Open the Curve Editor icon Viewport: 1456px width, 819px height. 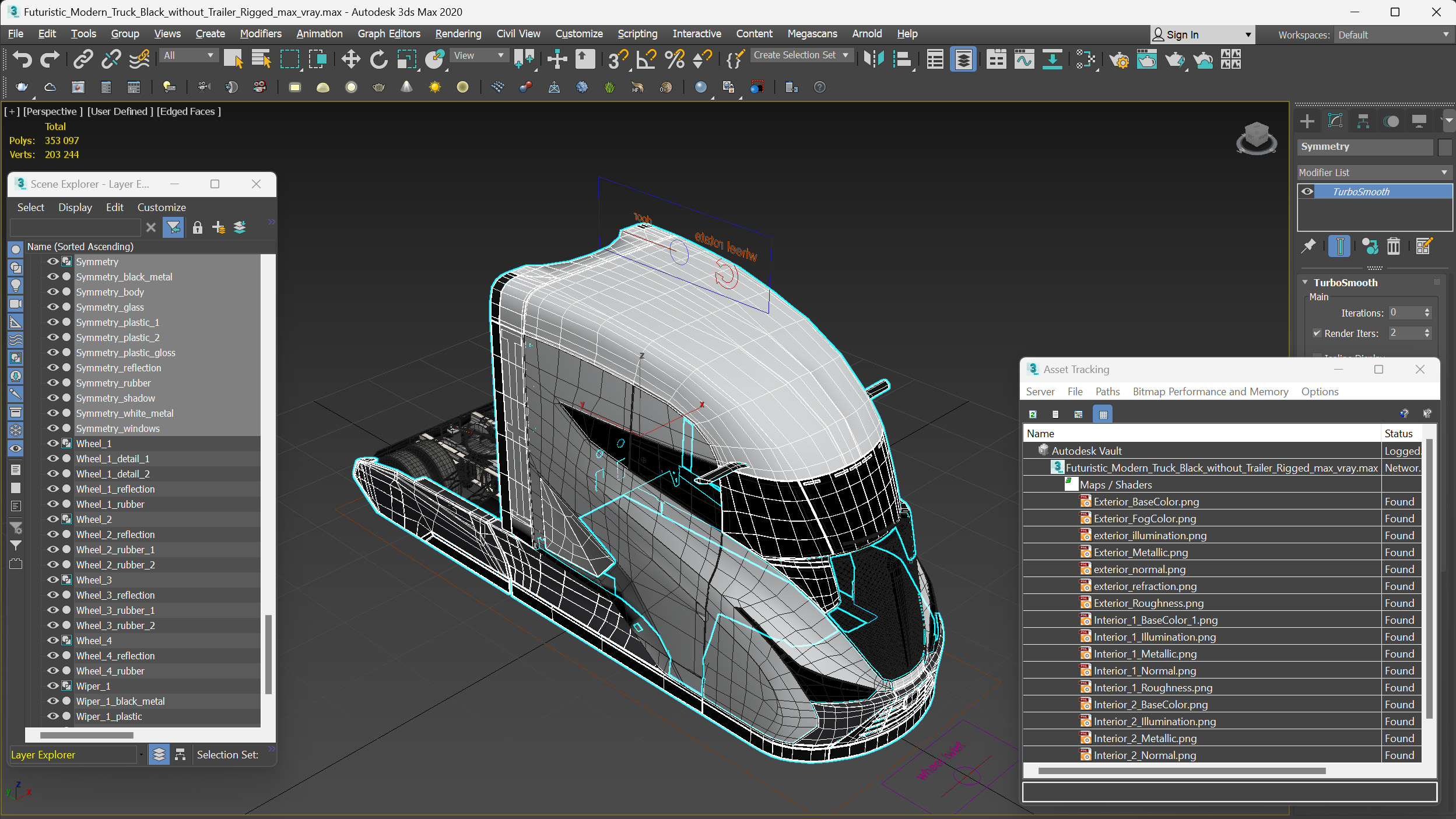click(1024, 59)
